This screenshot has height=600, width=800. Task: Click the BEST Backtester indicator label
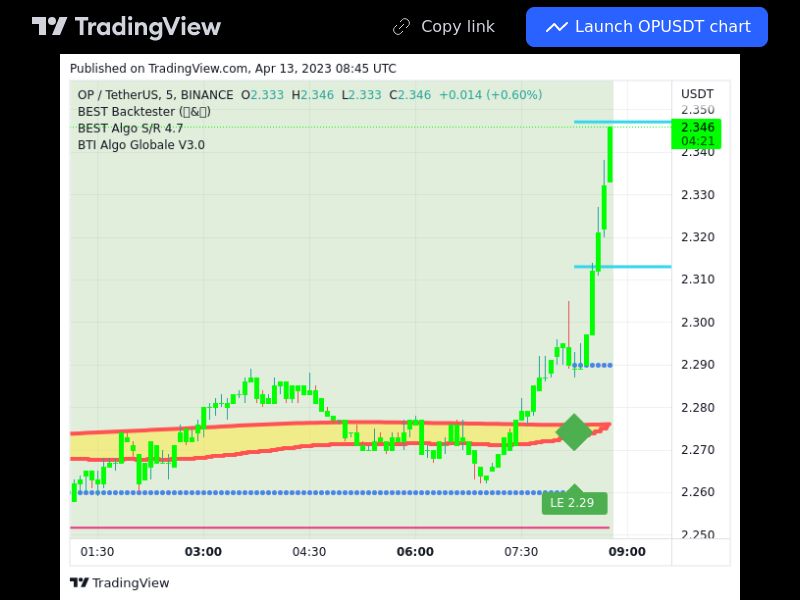pyautogui.click(x=144, y=112)
